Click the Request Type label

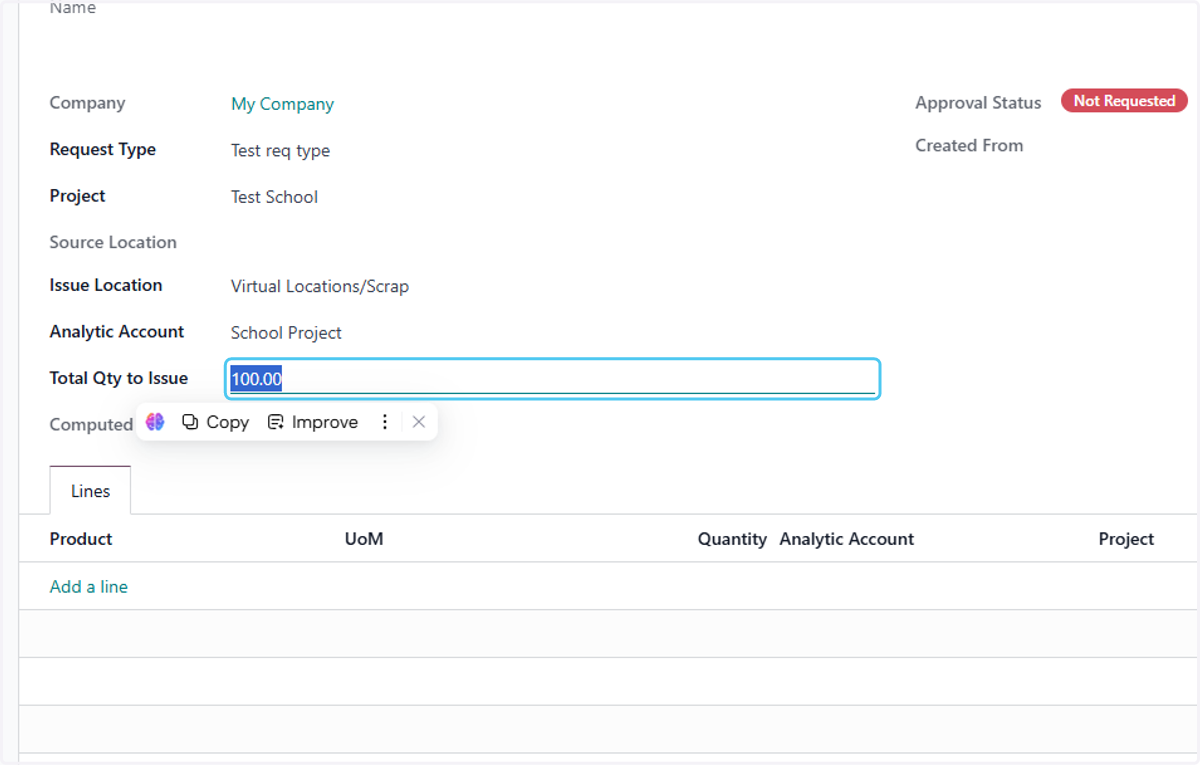[x=103, y=150]
